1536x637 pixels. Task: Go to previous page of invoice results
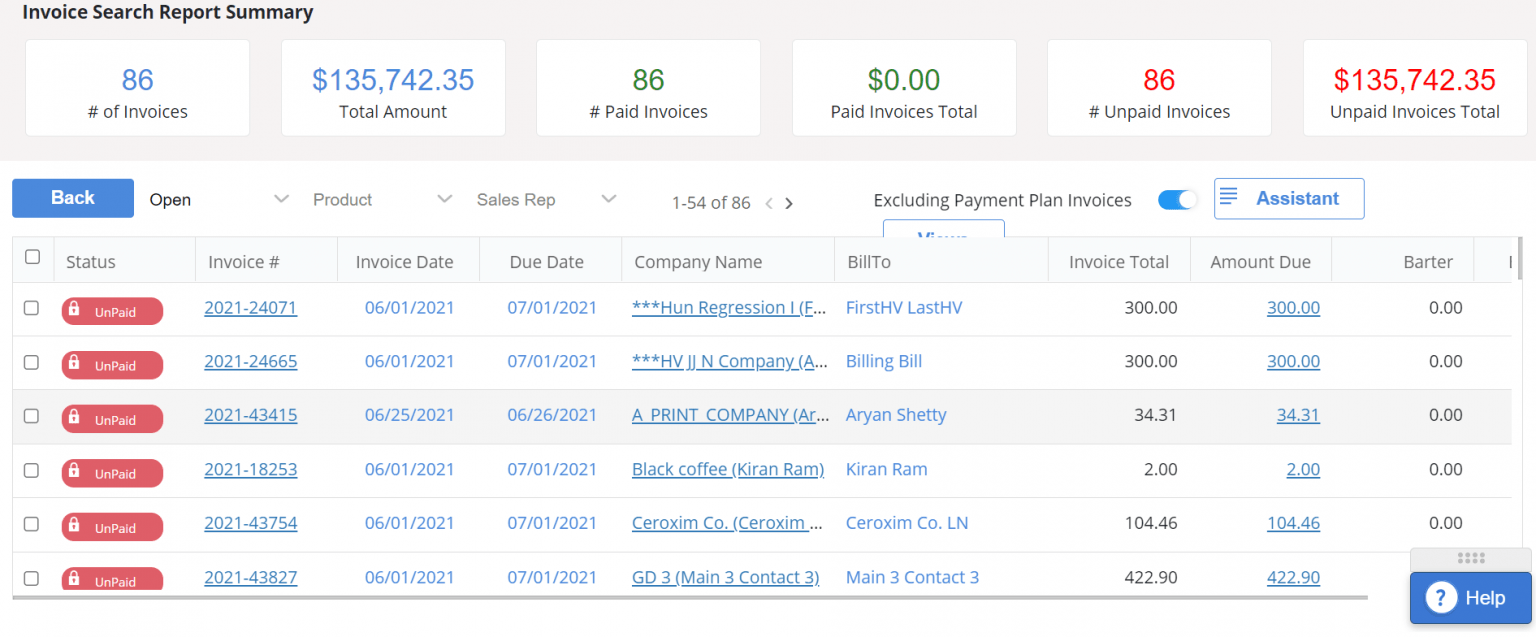[768, 204]
